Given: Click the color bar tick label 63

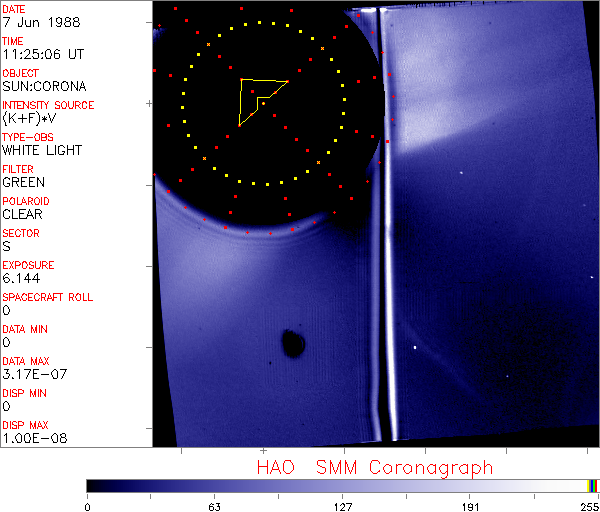Looking at the screenshot, I should click(215, 505).
